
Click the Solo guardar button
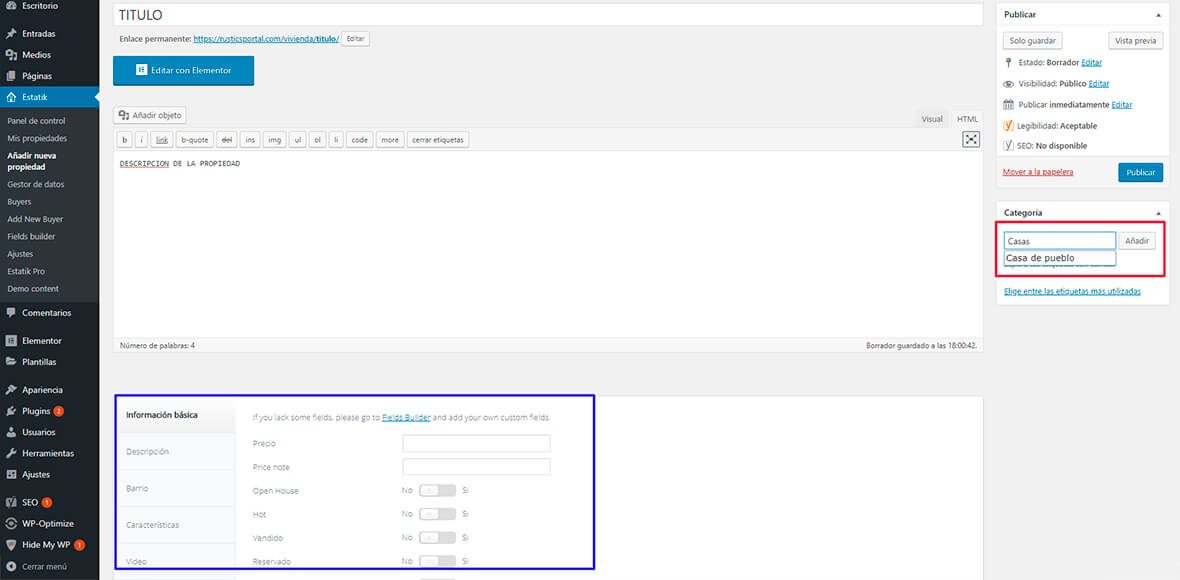[1032, 41]
